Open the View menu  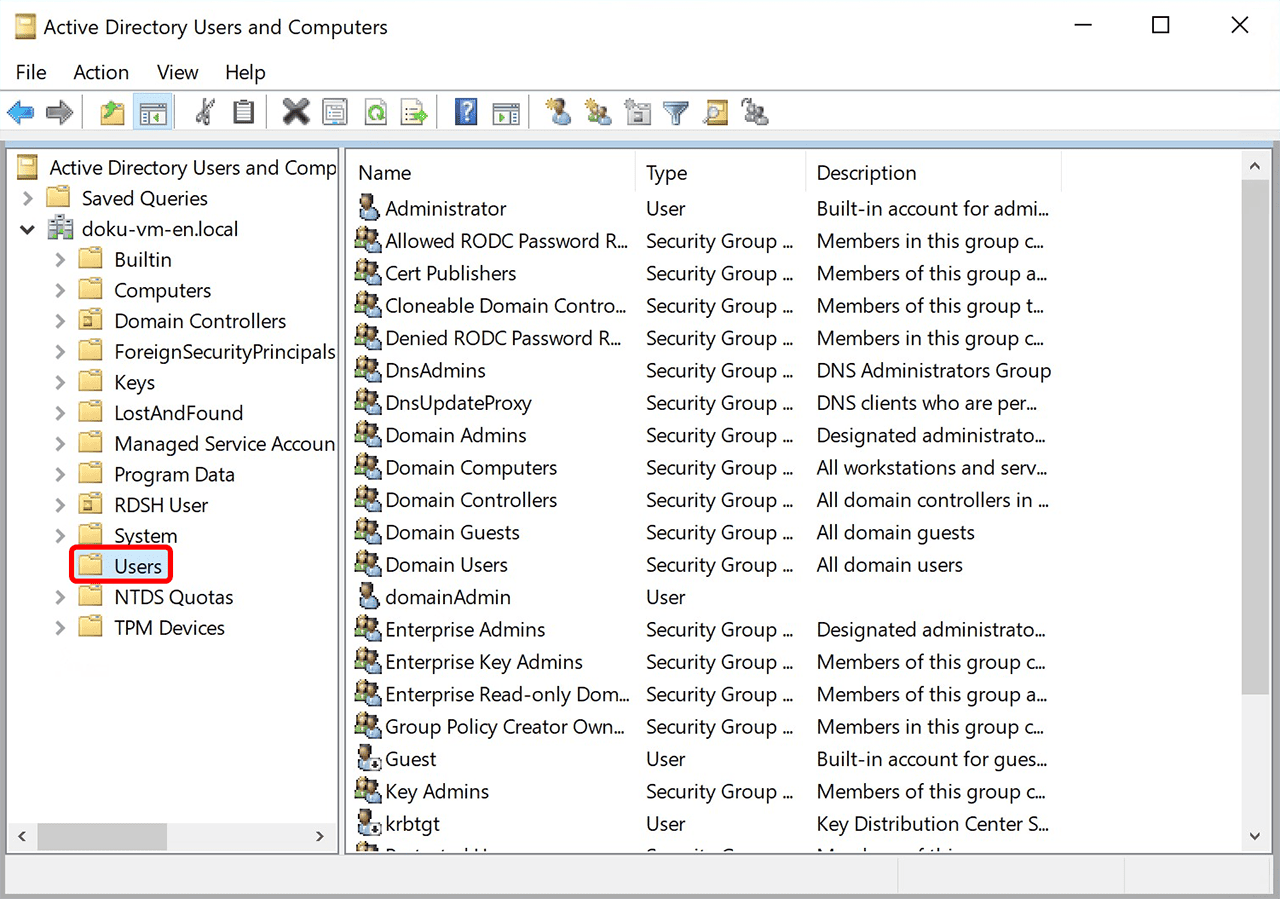point(177,72)
